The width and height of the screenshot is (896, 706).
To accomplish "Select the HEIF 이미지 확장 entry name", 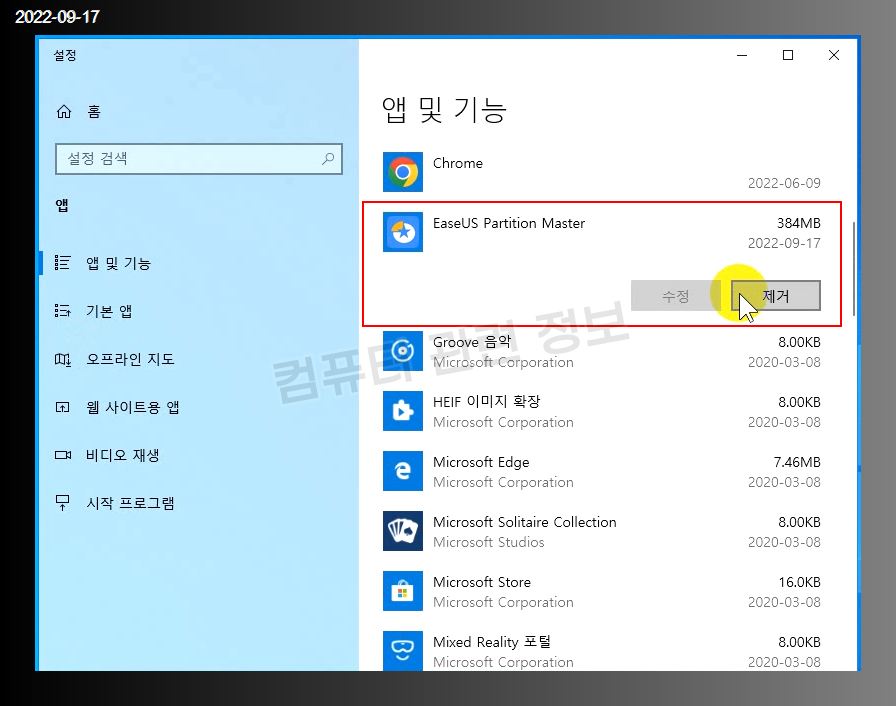I will pyautogui.click(x=486, y=402).
